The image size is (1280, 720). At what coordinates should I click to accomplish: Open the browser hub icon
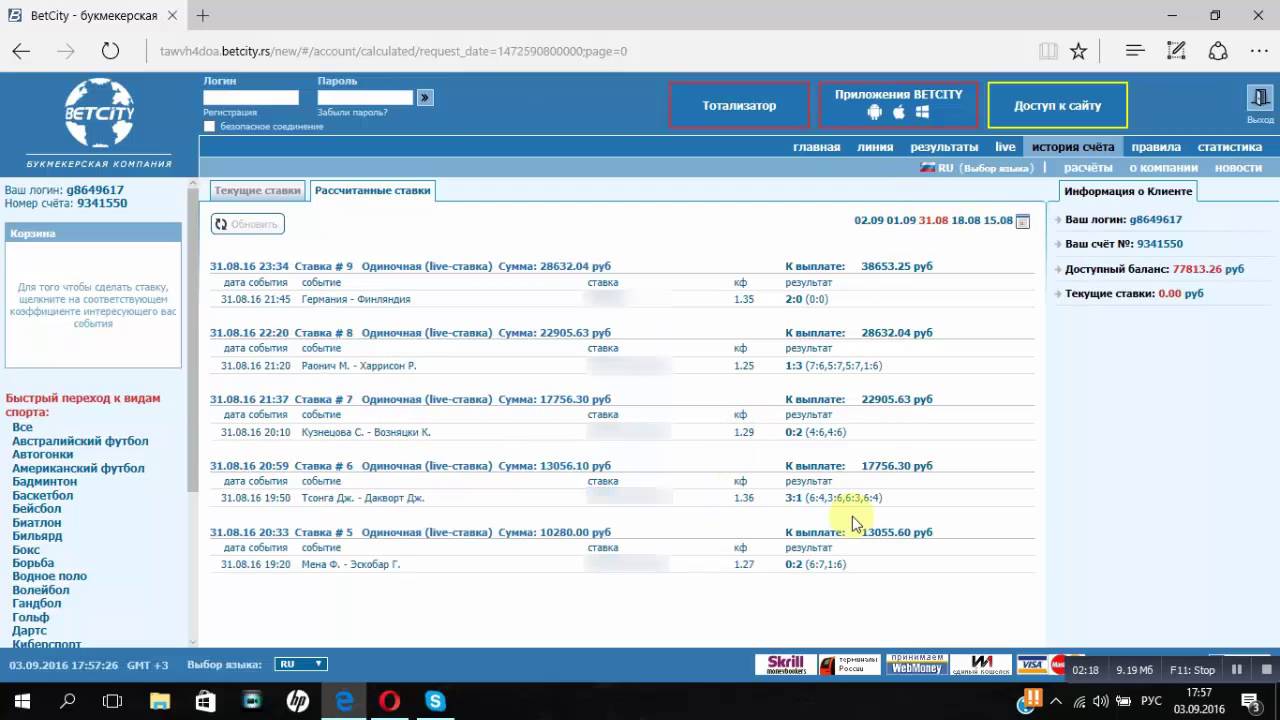pos(1134,50)
